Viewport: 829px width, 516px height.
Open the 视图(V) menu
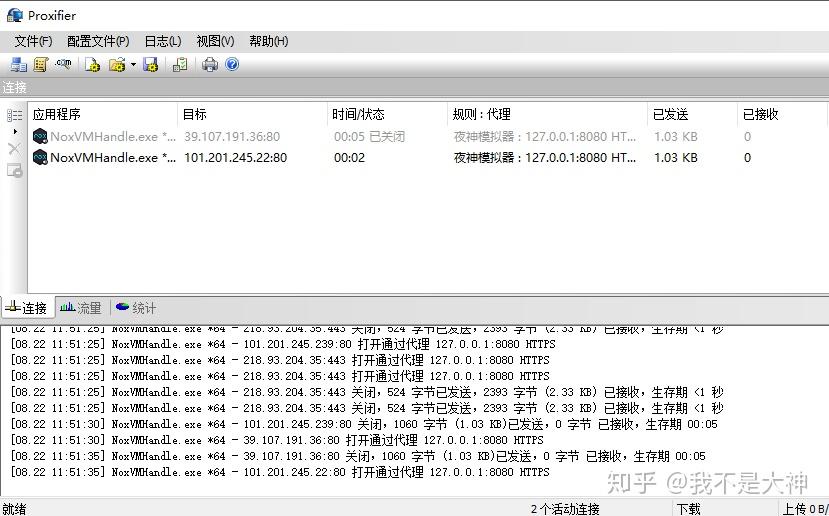coord(215,41)
